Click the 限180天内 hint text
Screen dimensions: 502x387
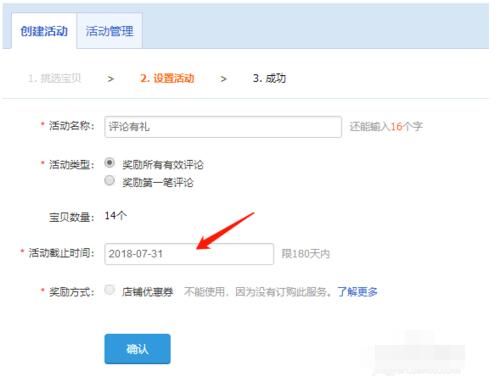[306, 254]
